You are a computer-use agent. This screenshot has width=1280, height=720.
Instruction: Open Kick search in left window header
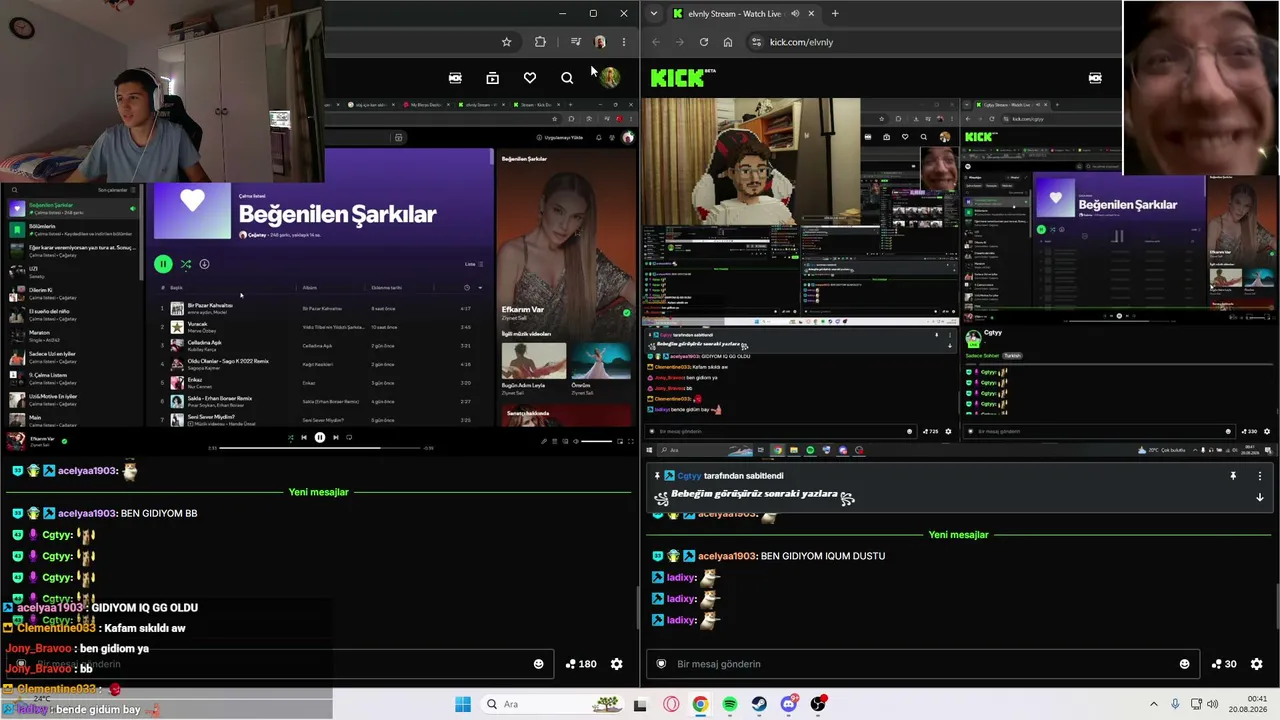click(567, 78)
